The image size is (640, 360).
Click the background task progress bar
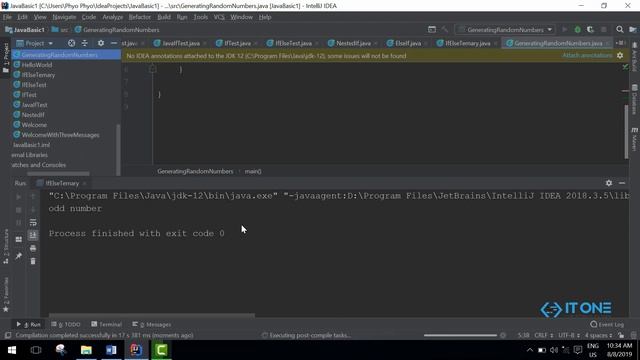pyautogui.click(x=460, y=335)
